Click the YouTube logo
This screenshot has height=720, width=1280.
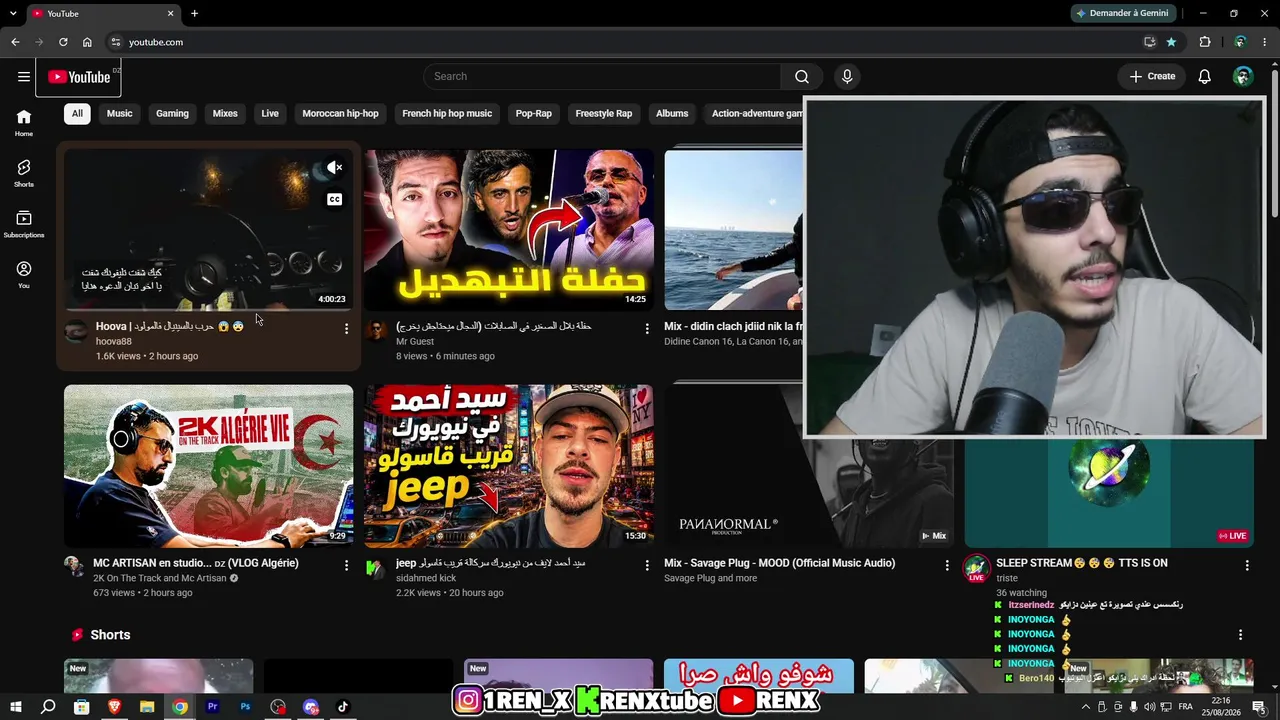pos(79,77)
